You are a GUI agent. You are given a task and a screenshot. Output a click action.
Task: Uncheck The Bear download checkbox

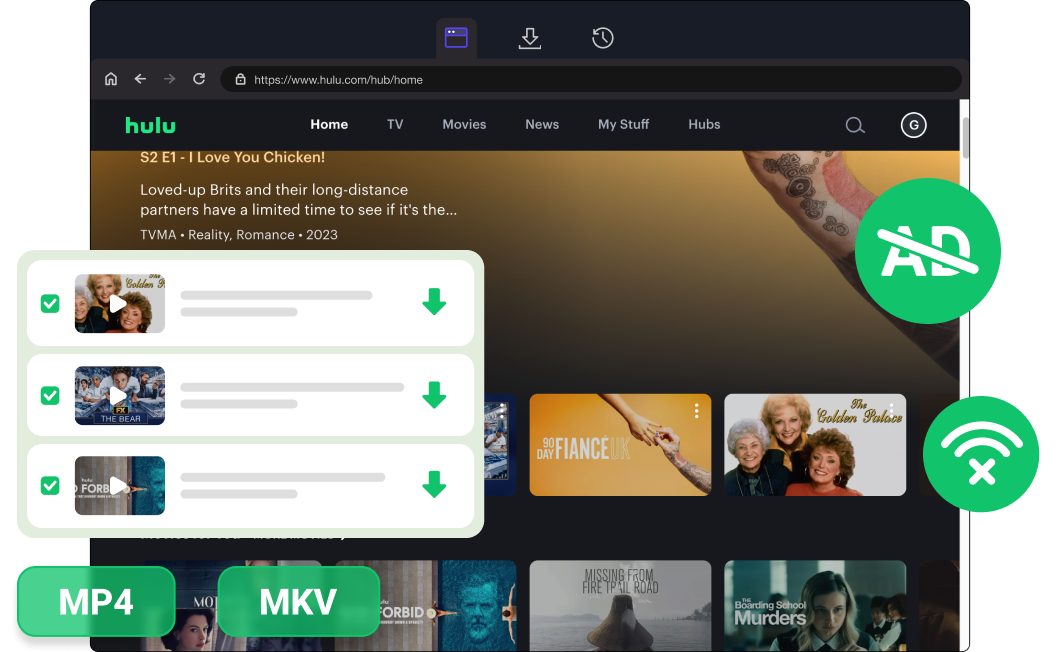(x=50, y=395)
